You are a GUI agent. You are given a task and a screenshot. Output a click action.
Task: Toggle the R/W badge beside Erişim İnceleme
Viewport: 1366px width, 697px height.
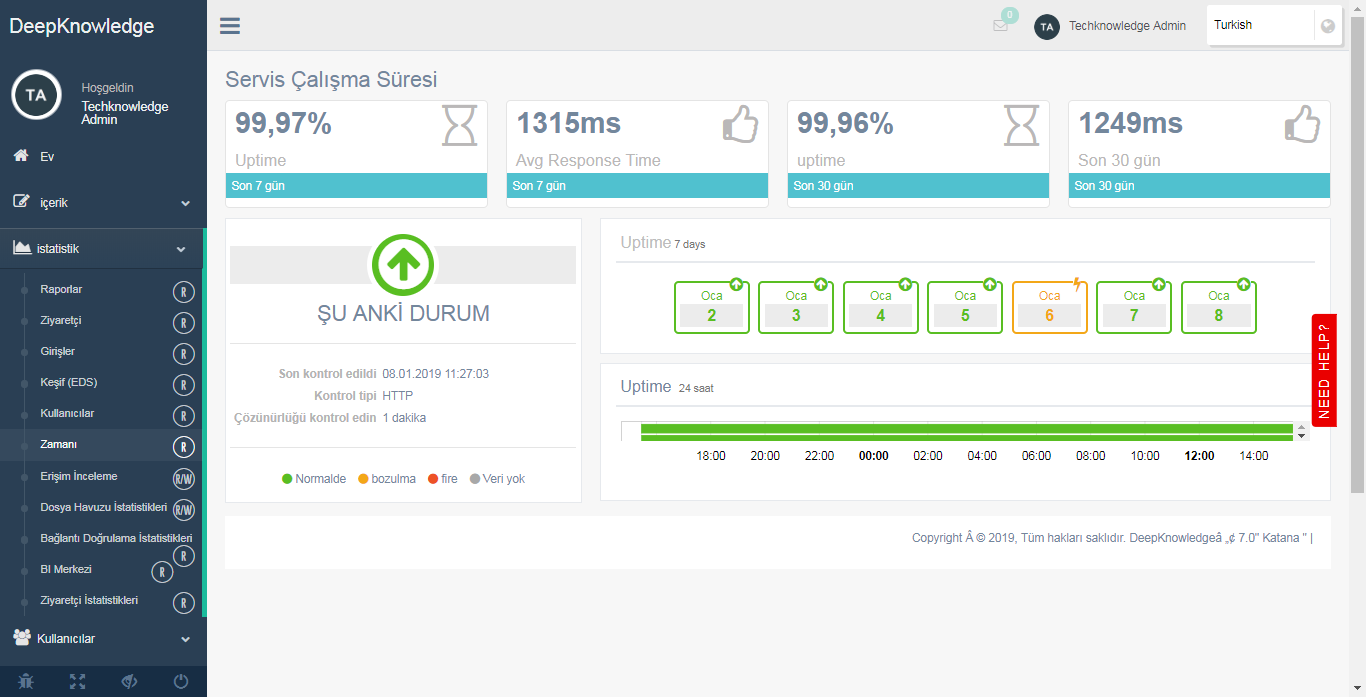(x=184, y=478)
